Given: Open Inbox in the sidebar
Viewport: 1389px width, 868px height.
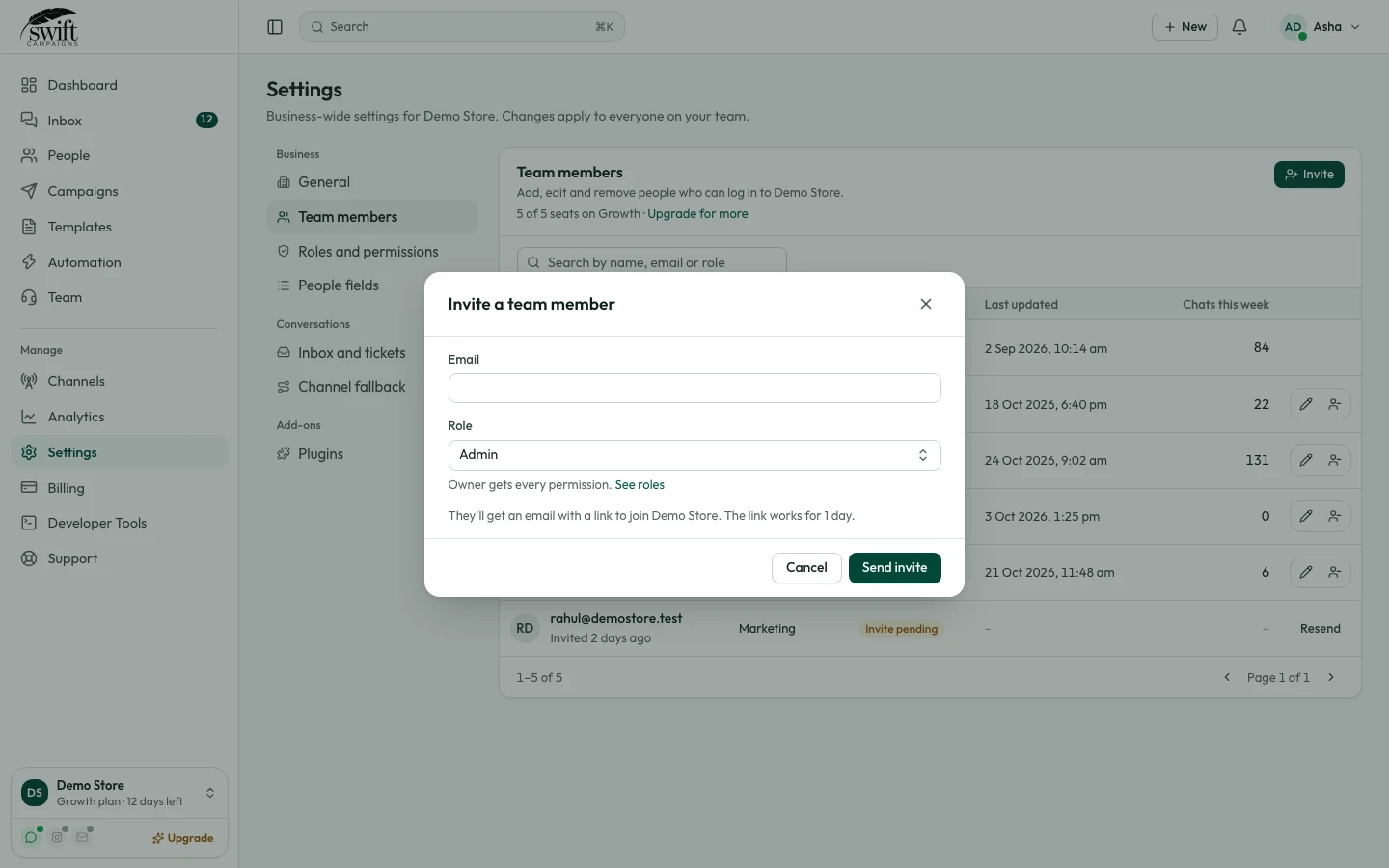Looking at the screenshot, I should click(120, 121).
